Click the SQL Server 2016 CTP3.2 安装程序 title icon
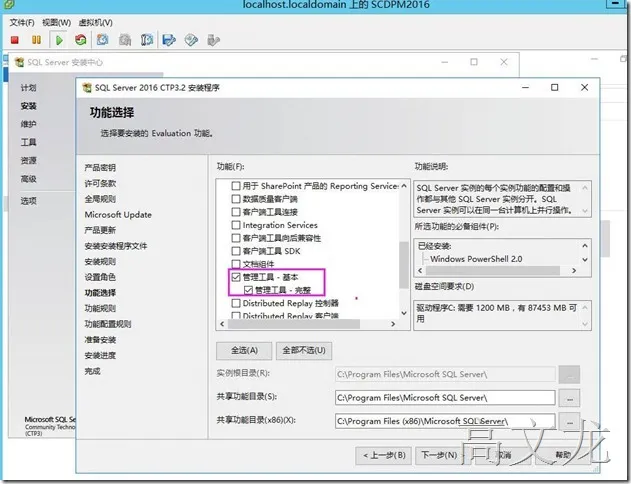This screenshot has width=631, height=484. tap(87, 88)
